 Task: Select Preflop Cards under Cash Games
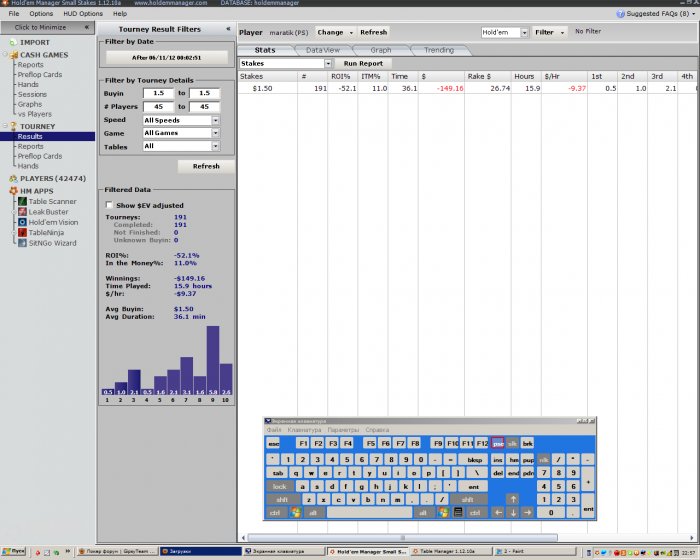pos(40,75)
